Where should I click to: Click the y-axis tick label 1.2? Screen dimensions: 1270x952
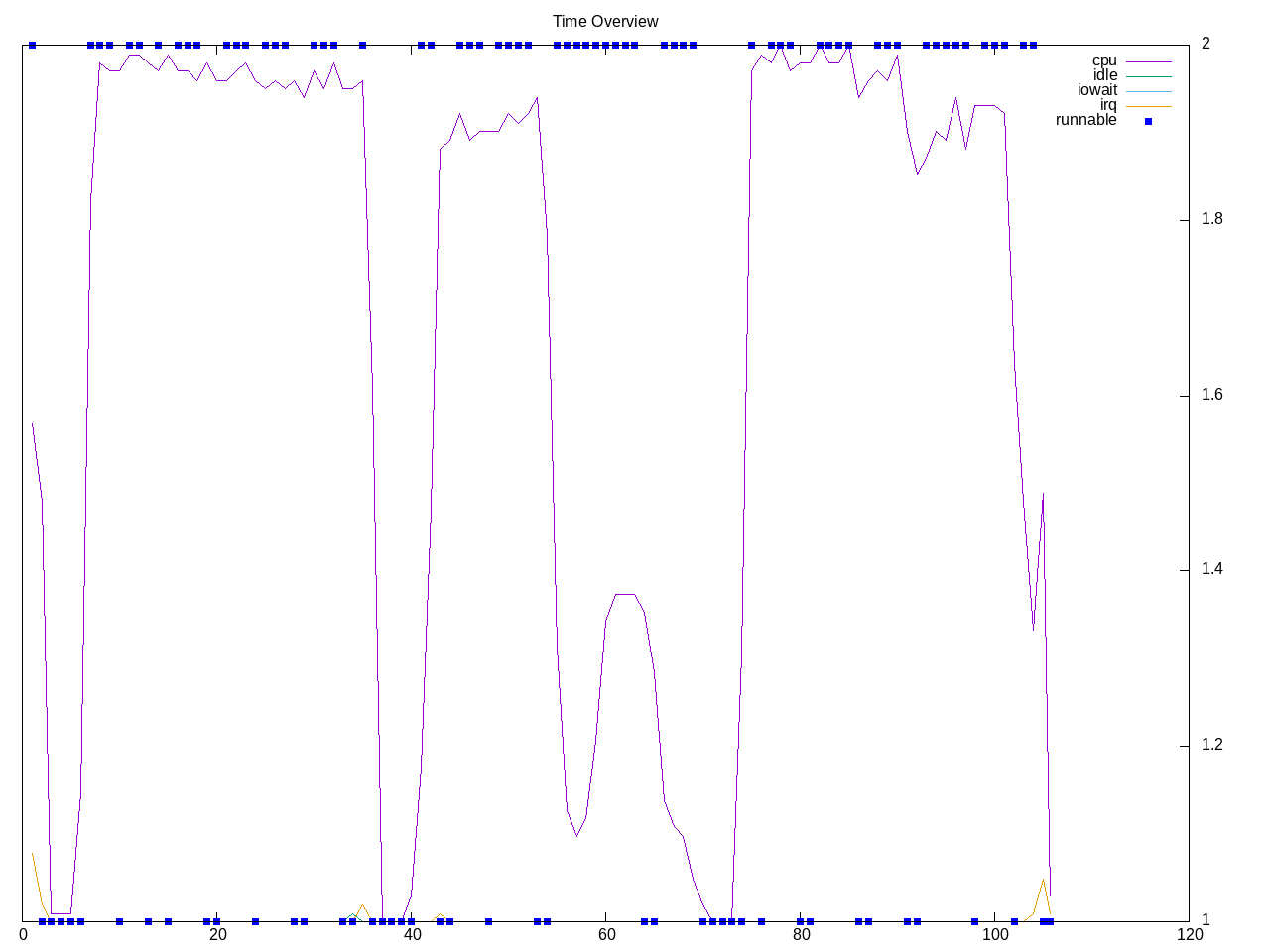point(1211,745)
